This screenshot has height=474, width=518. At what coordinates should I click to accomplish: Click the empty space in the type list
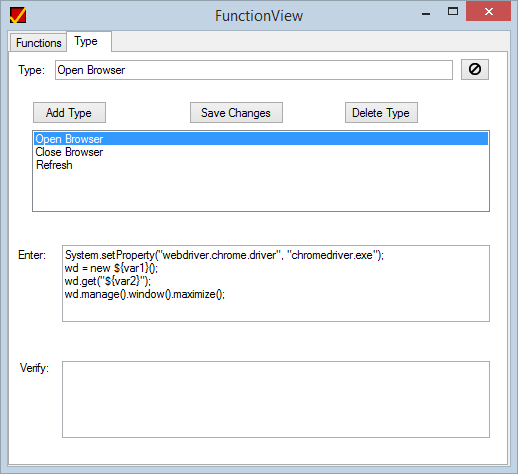(x=261, y=191)
